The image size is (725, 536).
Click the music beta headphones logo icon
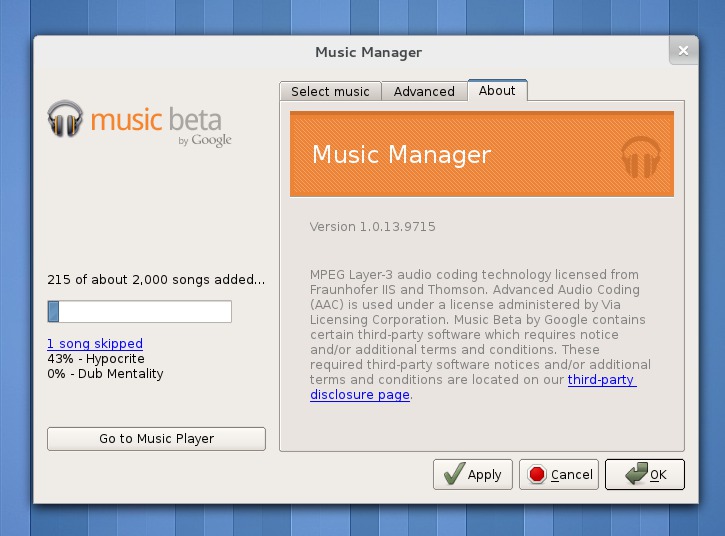pos(65,119)
